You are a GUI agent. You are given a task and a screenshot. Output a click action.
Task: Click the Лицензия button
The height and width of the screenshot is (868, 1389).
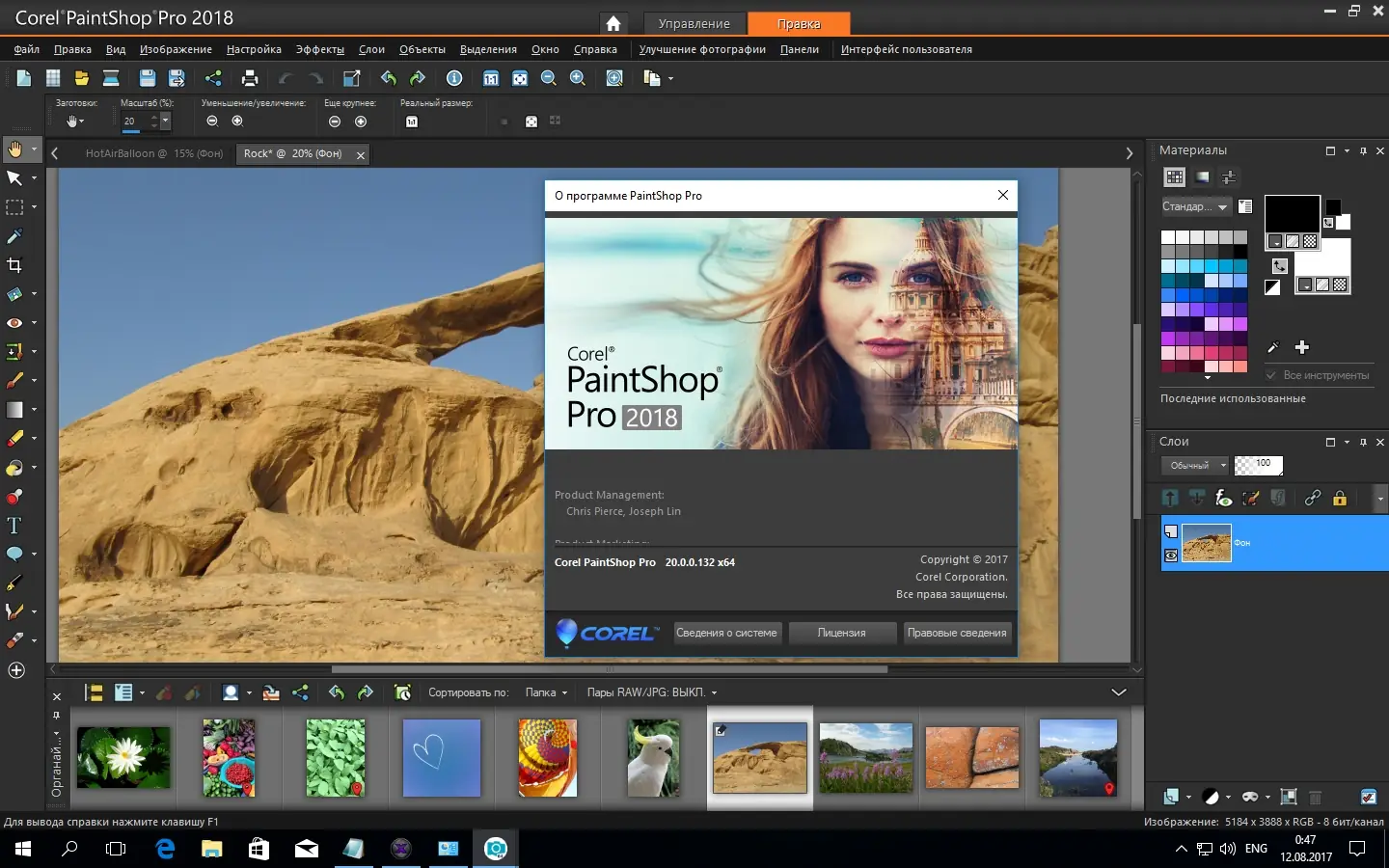point(841,633)
